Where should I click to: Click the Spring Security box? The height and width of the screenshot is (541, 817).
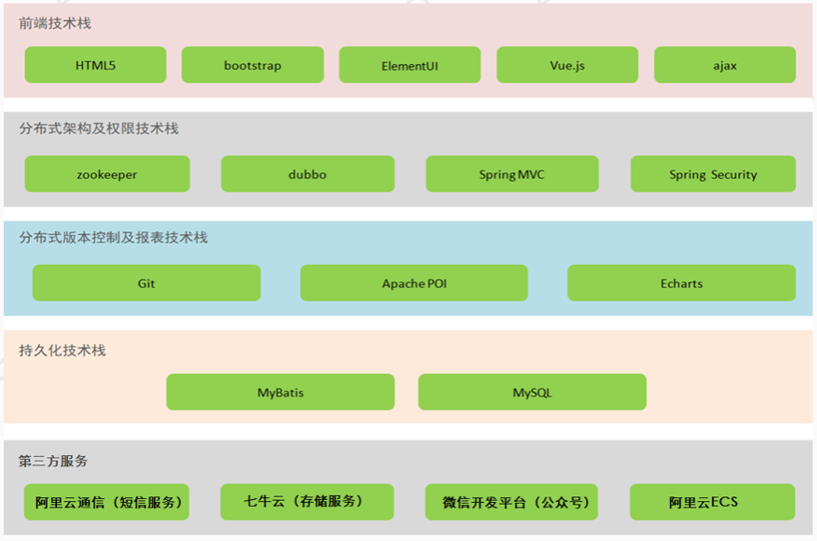pos(713,174)
